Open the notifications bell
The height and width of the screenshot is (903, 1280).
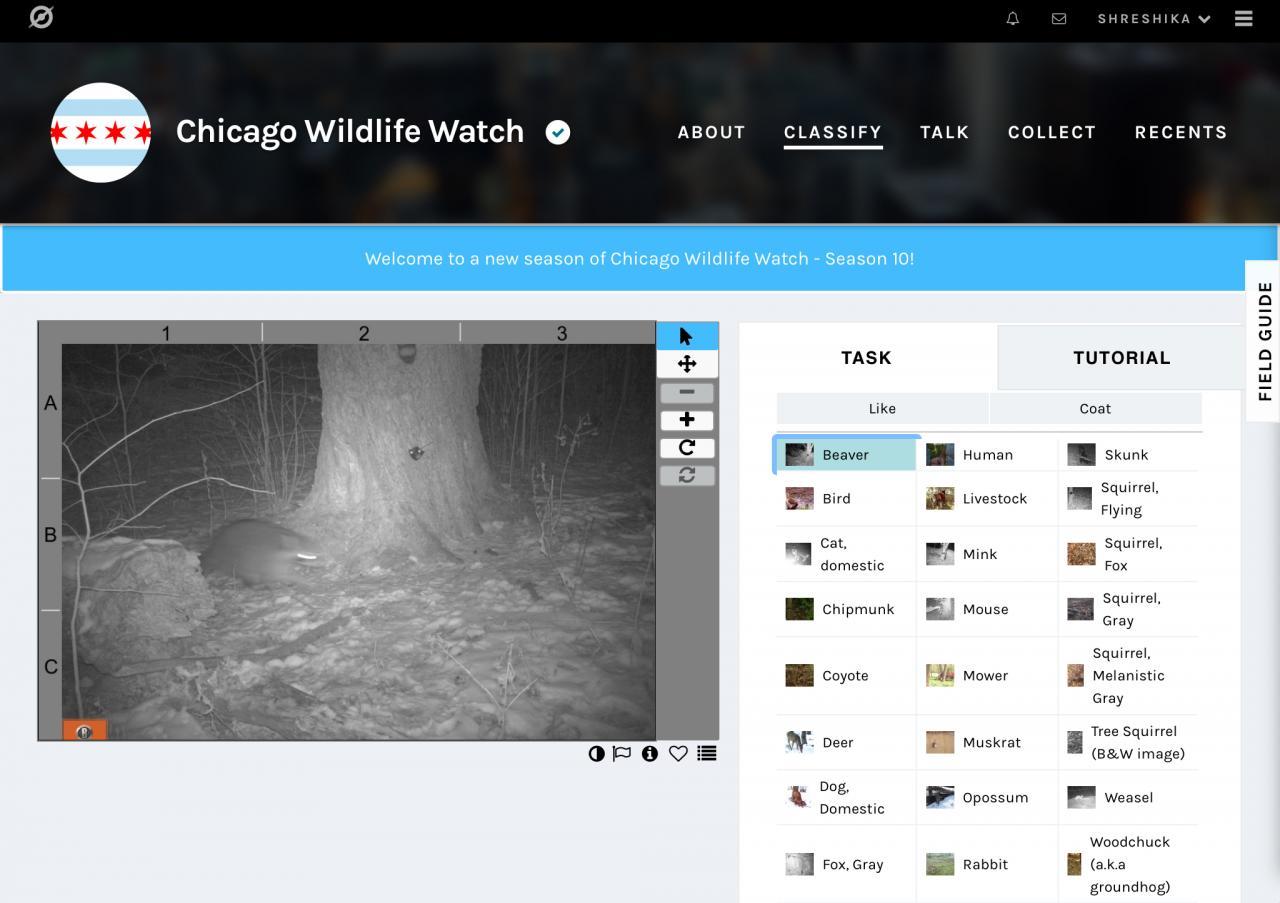pyautogui.click(x=1013, y=19)
